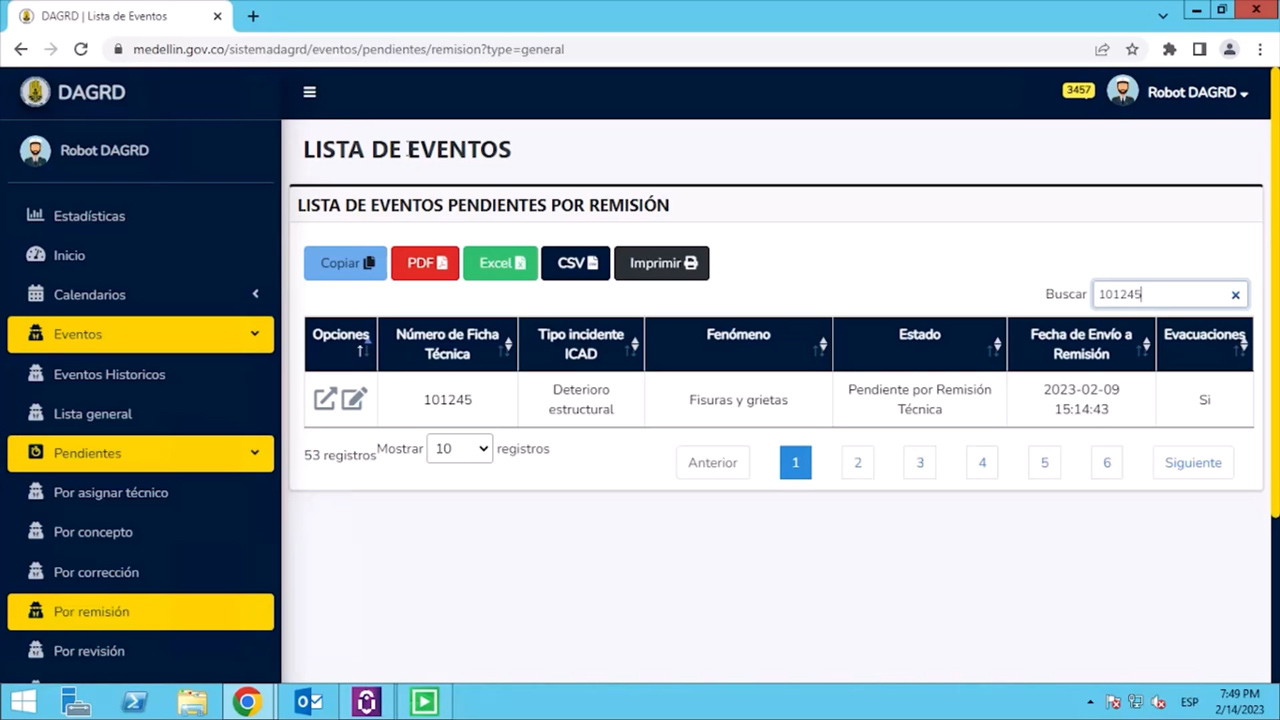Click the Robot DAGRD avatar image
The image size is (1280, 720).
(x=1122, y=91)
